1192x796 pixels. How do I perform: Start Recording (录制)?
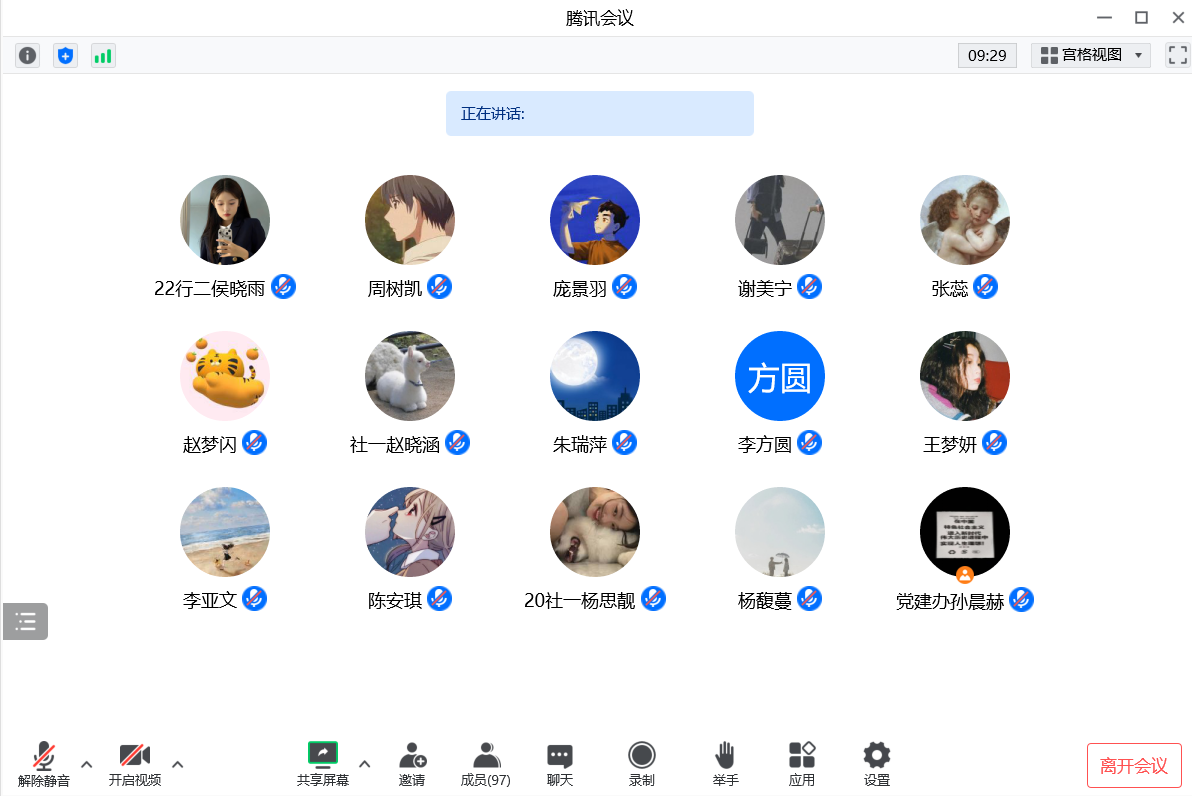point(642,765)
